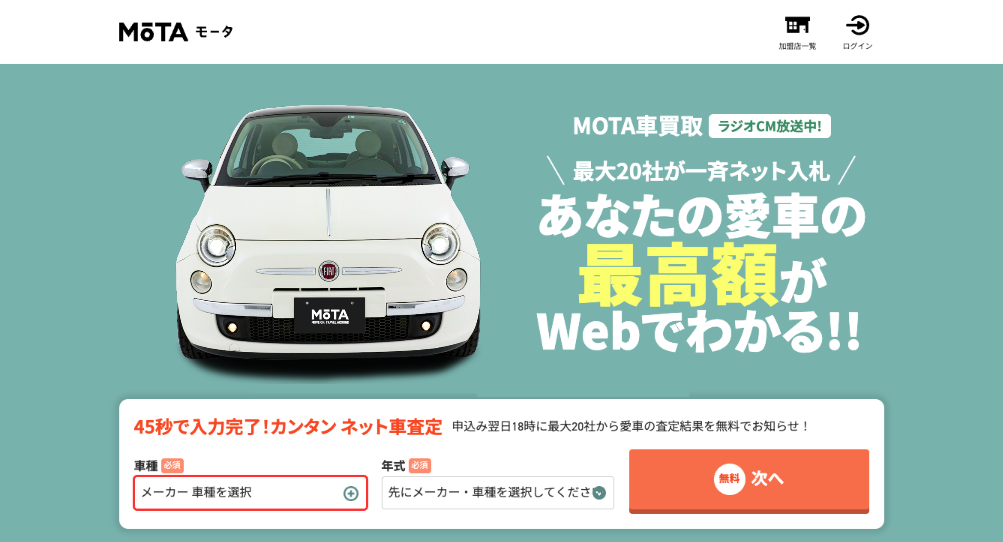Image resolution: width=1003 pixels, height=542 pixels.
Task: Click the モータ katakana text beside logo
Action: point(214,32)
